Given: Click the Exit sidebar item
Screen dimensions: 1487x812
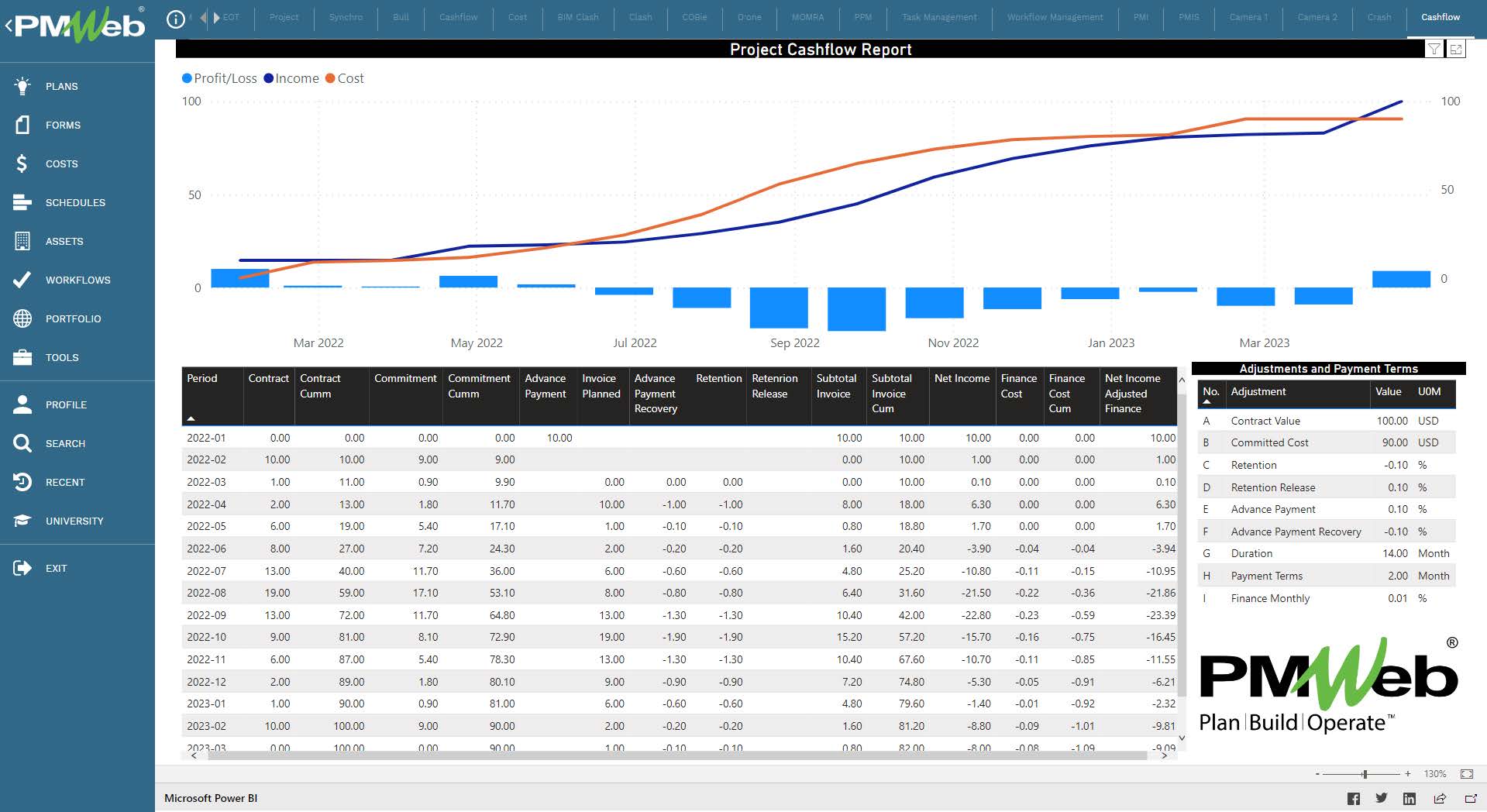Looking at the screenshot, I should pos(56,568).
